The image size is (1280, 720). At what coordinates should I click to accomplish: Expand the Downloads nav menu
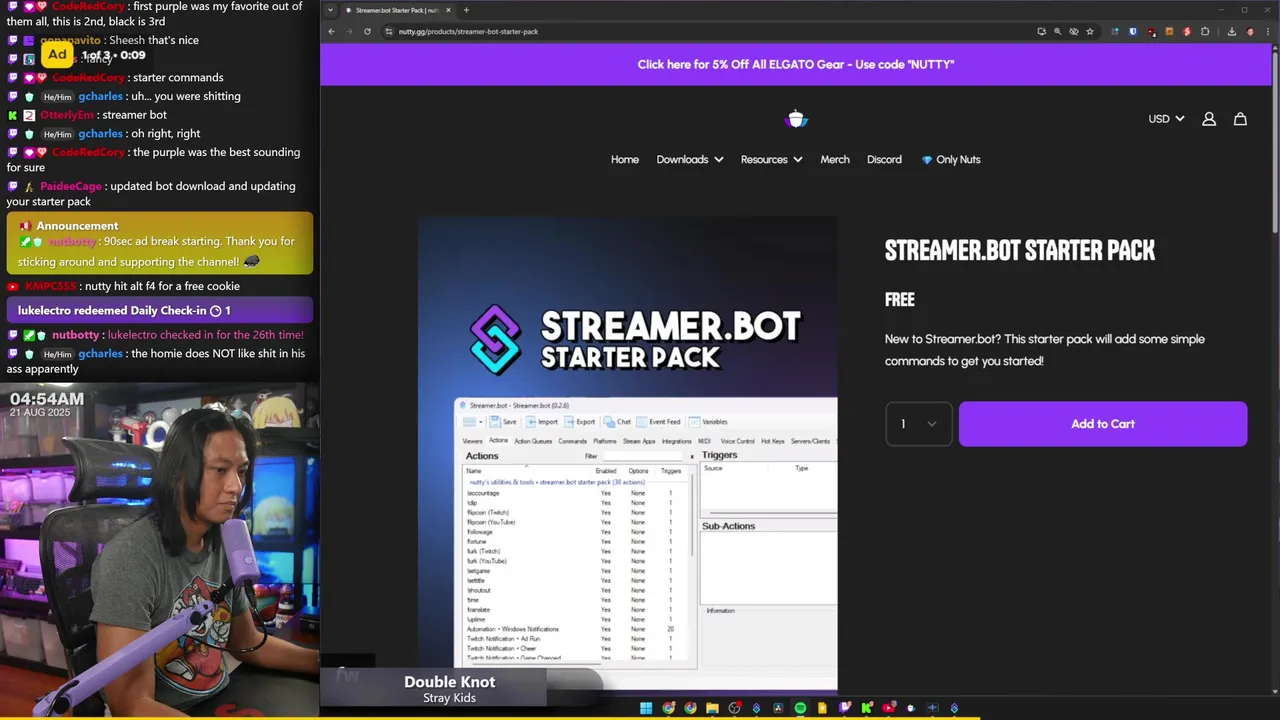point(690,159)
